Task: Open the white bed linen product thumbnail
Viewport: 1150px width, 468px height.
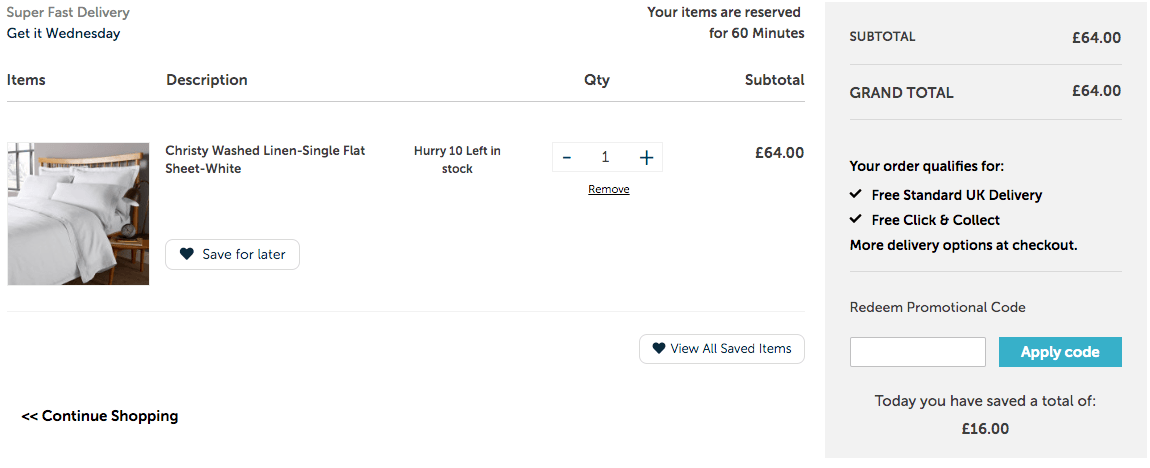Action: [78, 213]
